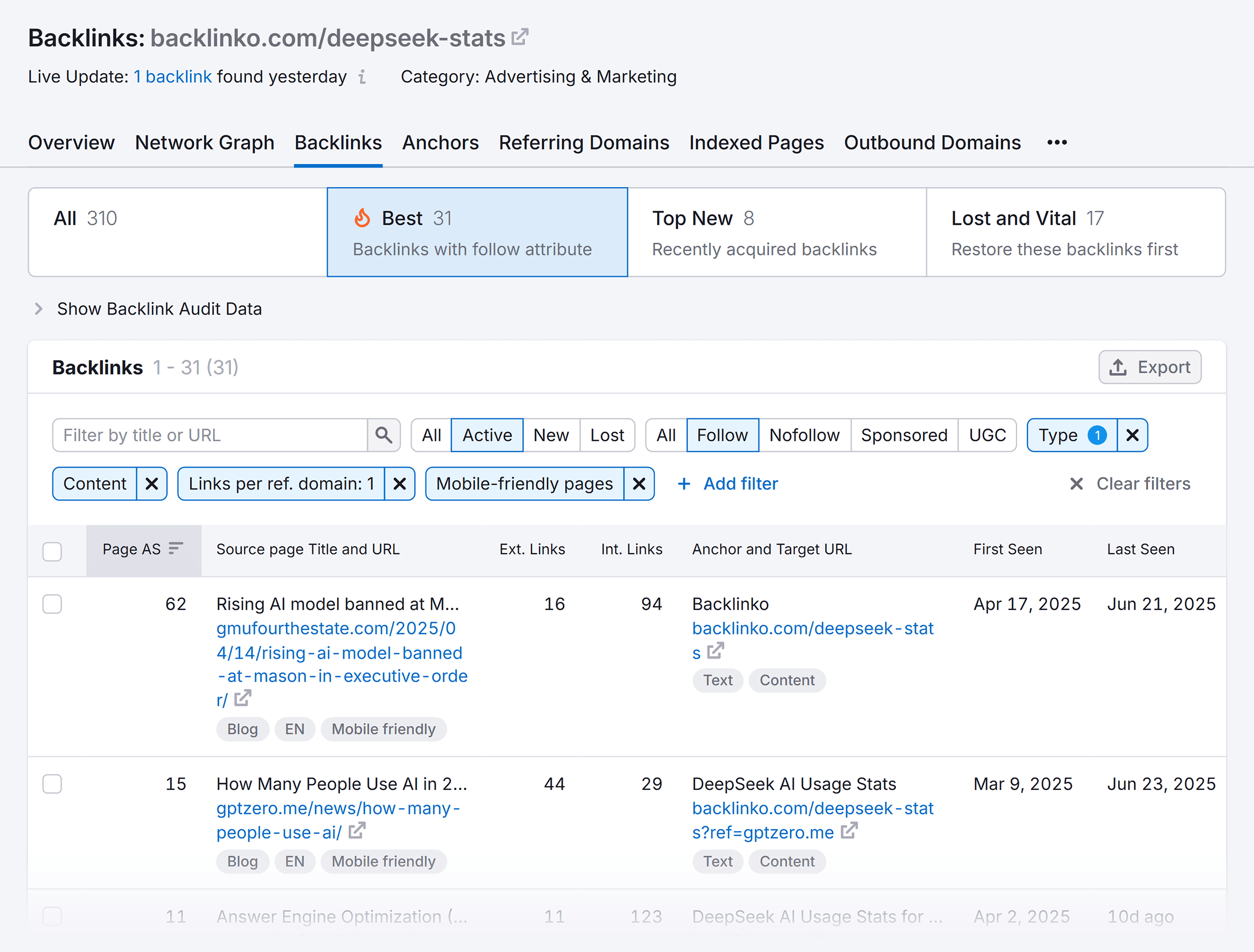This screenshot has width=1254, height=952.
Task: Switch to the Outbound Domains tab
Action: pos(932,142)
